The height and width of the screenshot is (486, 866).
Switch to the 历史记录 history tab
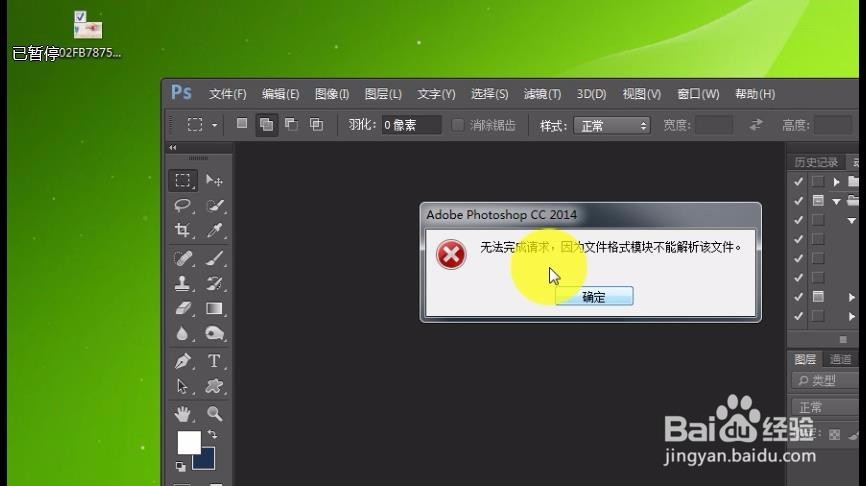tap(816, 162)
